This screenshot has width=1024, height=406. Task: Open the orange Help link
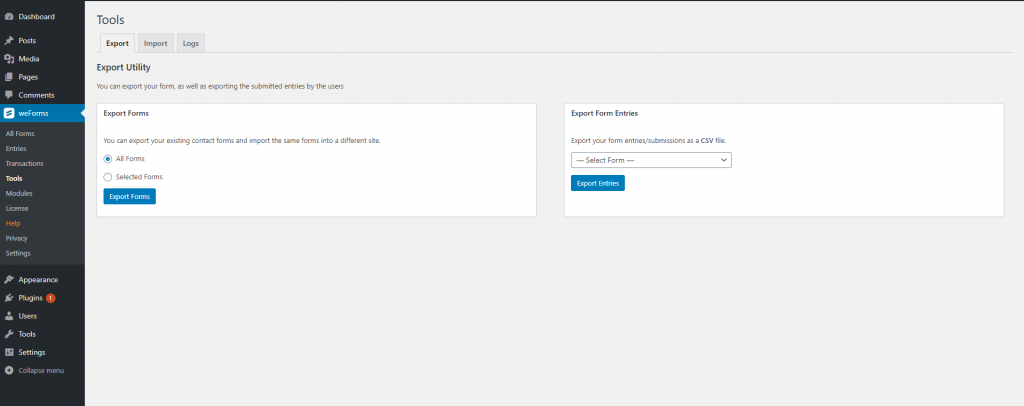click(13, 223)
